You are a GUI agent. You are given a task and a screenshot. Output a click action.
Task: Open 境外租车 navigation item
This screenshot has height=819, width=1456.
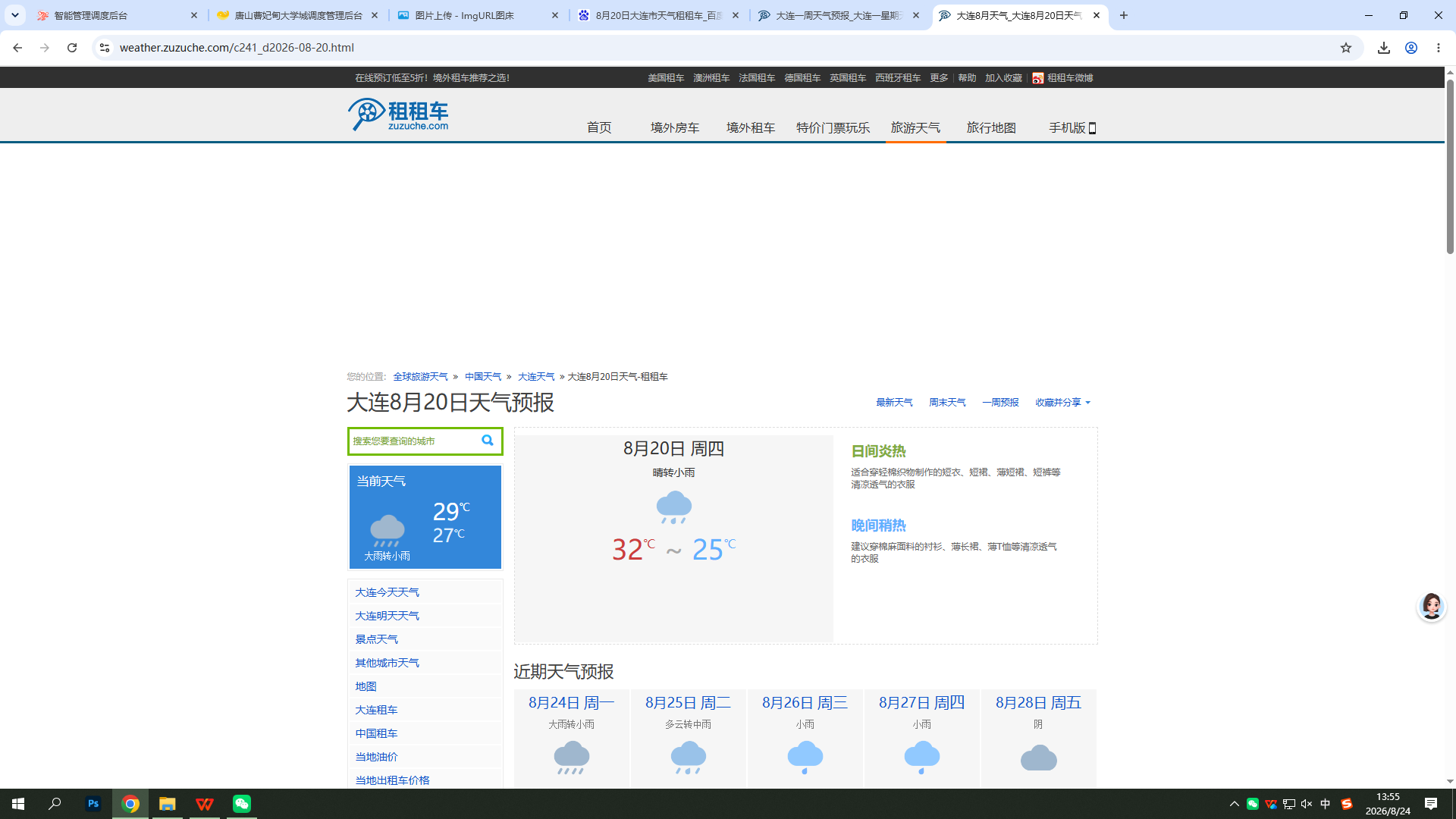[751, 127]
